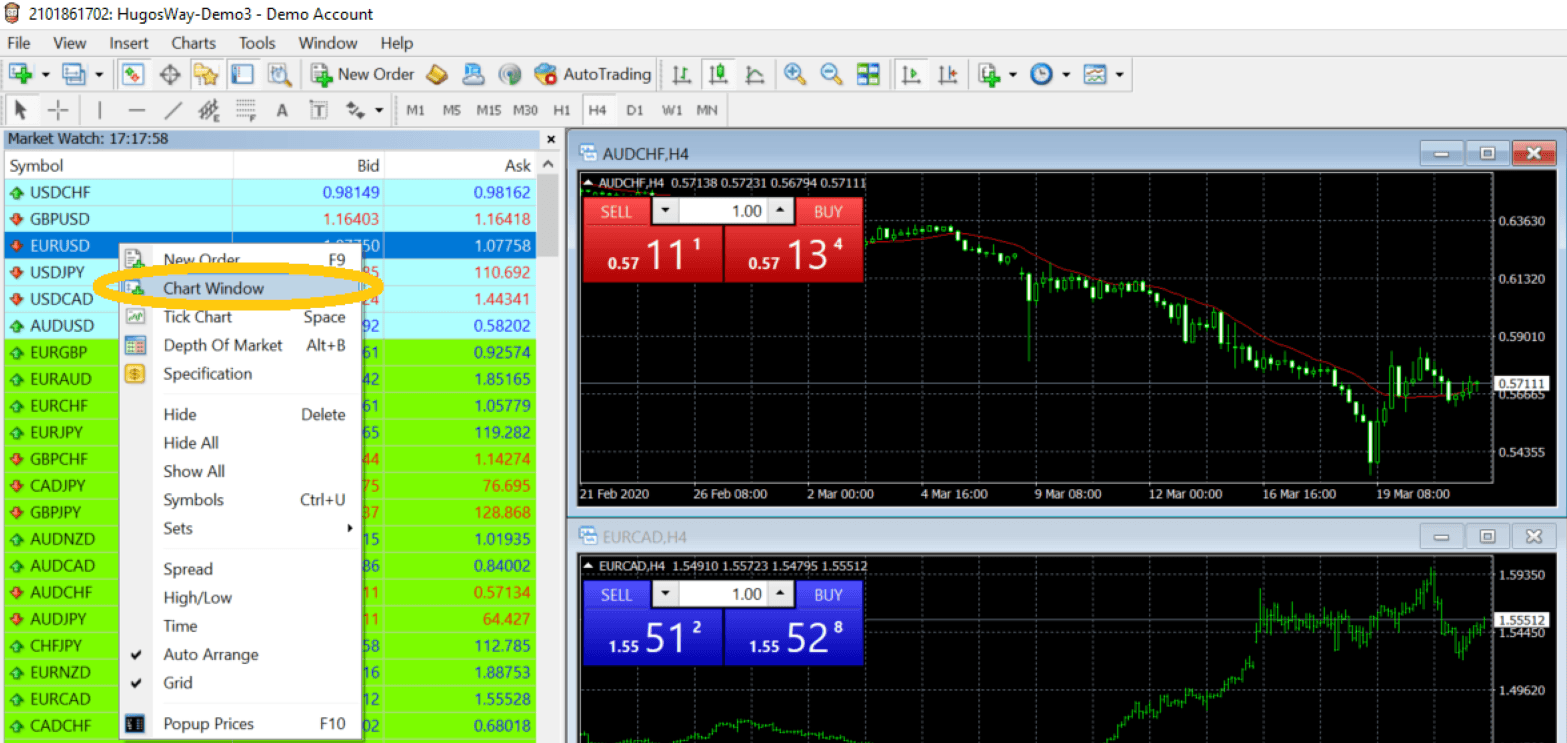Select the horizontal line drawing tool
The width and height of the screenshot is (1567, 743).
[x=137, y=110]
